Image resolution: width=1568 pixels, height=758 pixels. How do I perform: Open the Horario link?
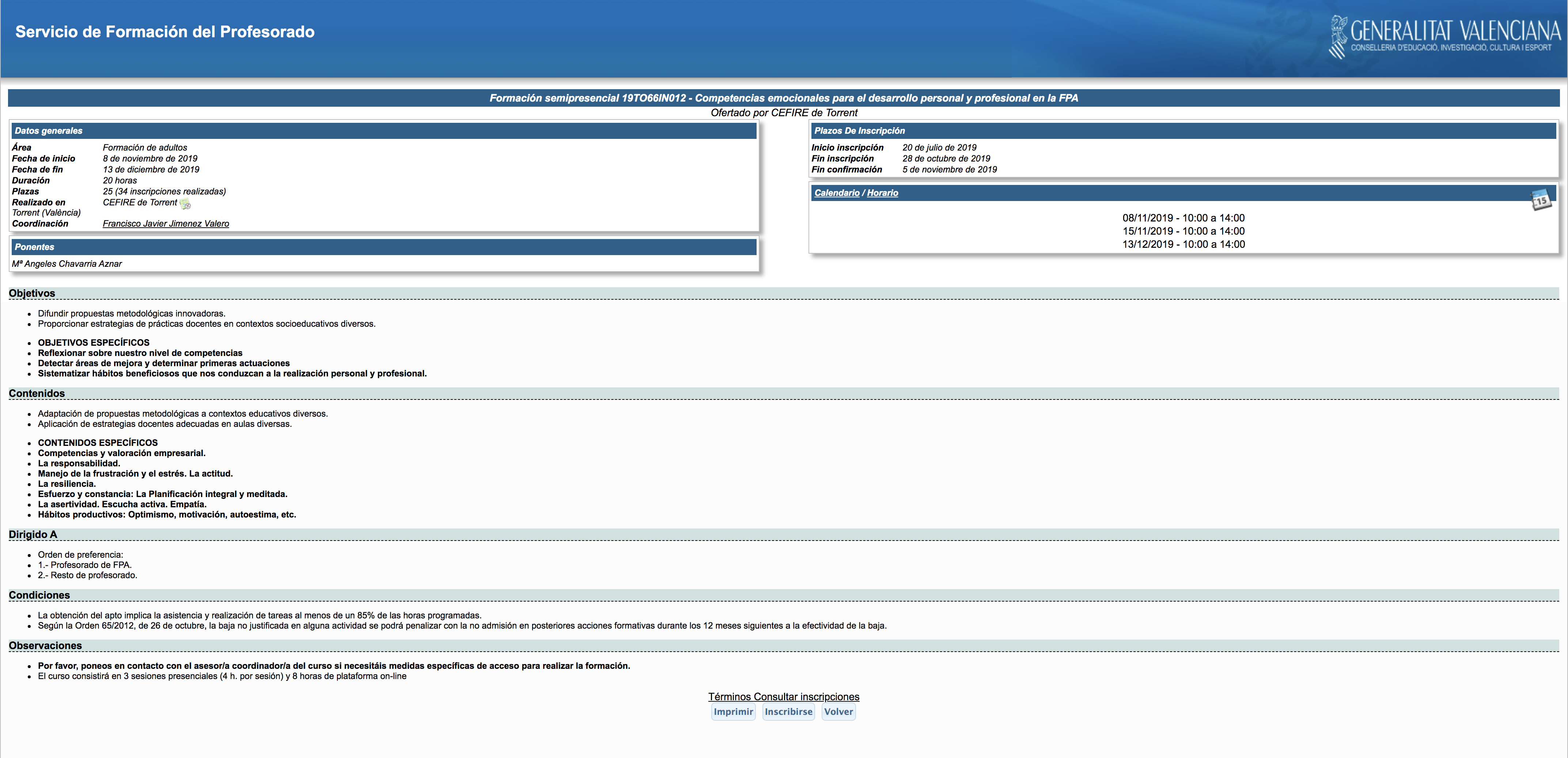tap(882, 193)
